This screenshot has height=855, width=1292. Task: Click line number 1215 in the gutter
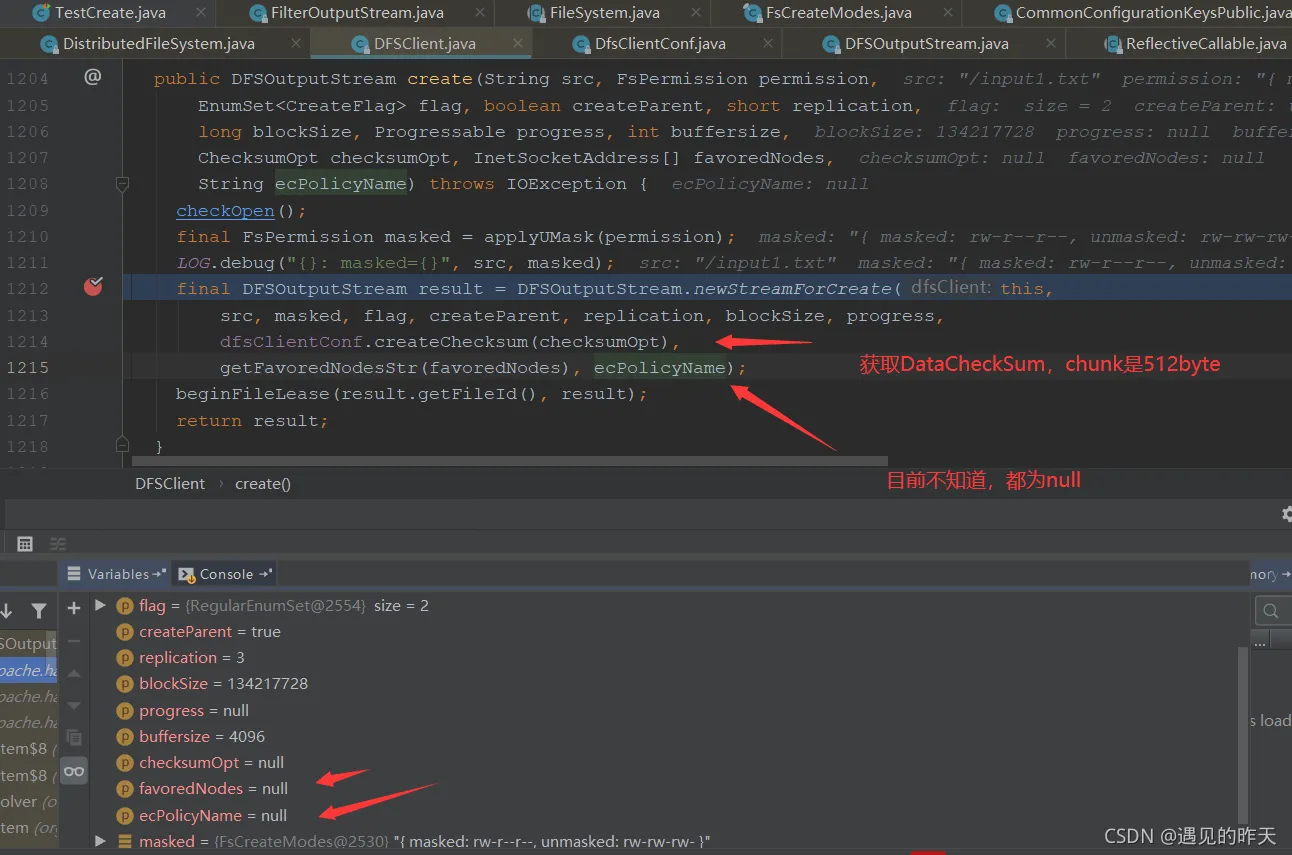(27, 367)
